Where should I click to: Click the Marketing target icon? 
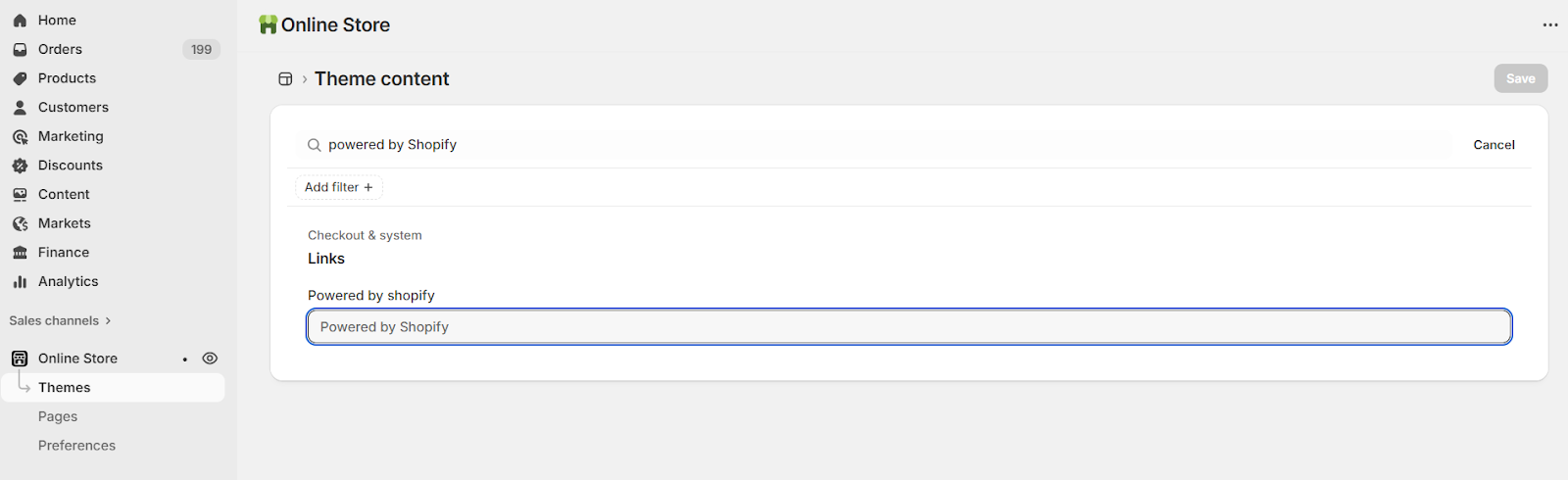(20, 137)
